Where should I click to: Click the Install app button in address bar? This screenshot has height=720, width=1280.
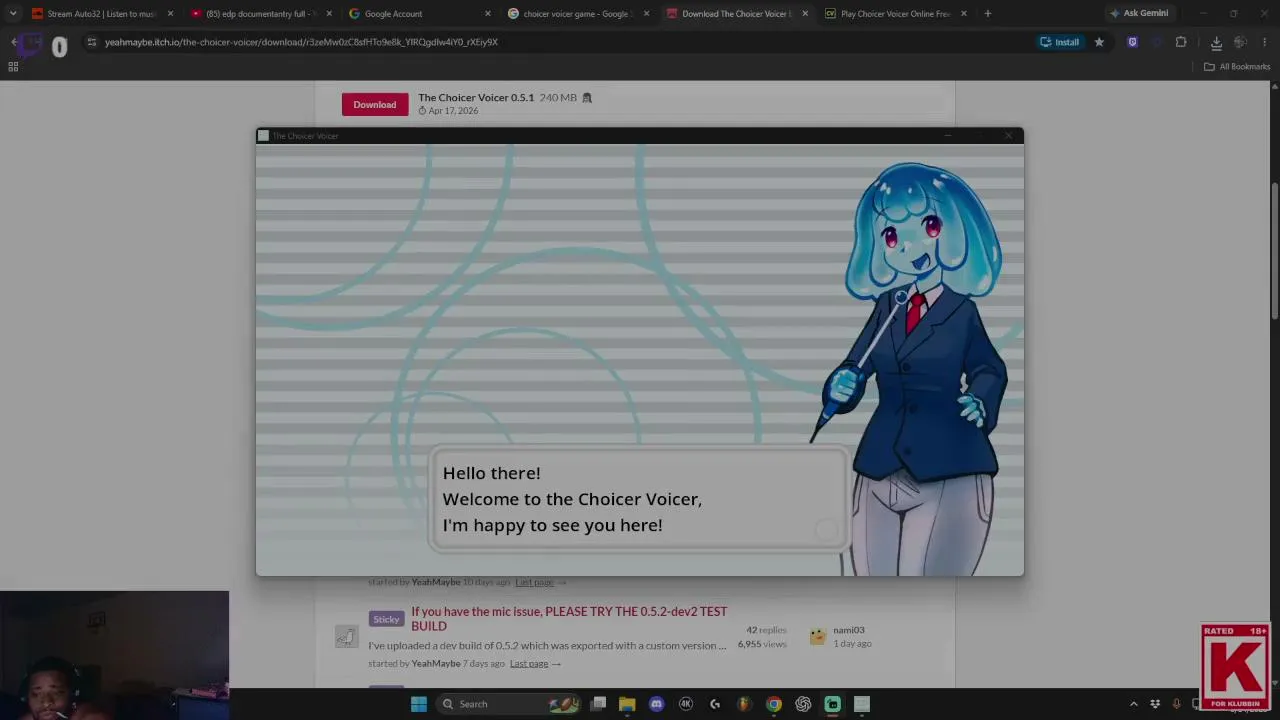tap(1060, 42)
